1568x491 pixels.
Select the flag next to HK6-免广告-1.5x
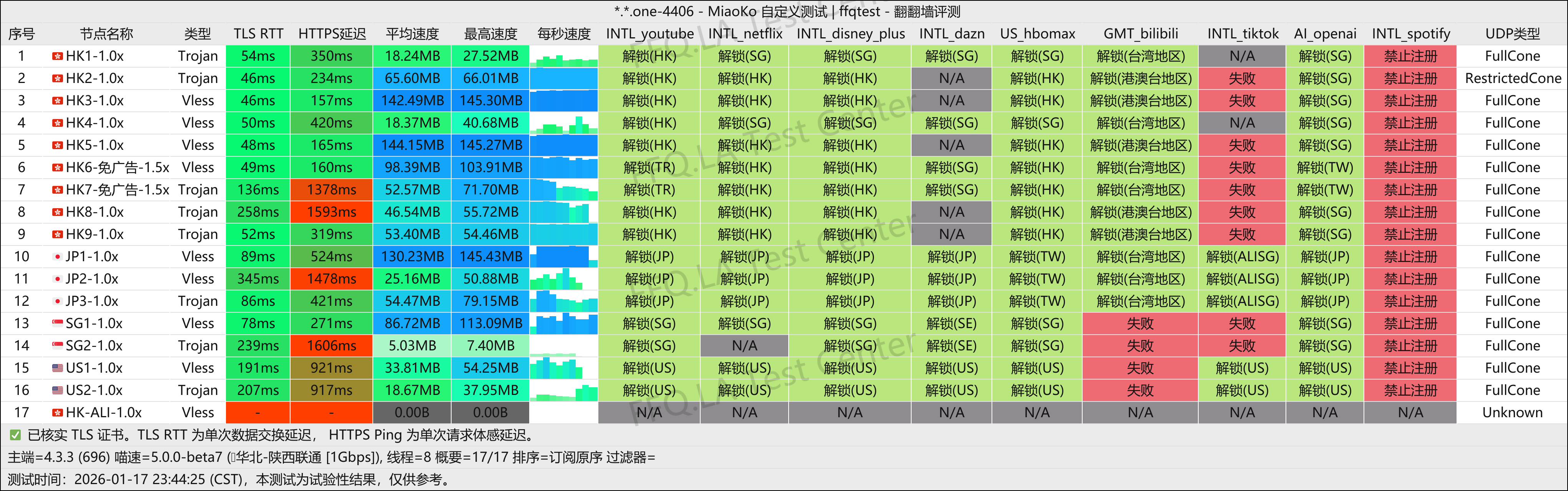pyautogui.click(x=57, y=168)
